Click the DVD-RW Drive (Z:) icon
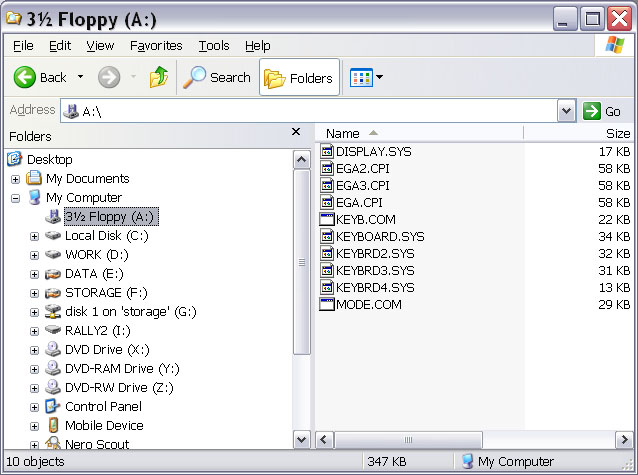This screenshot has height=475, width=638. (x=53, y=387)
